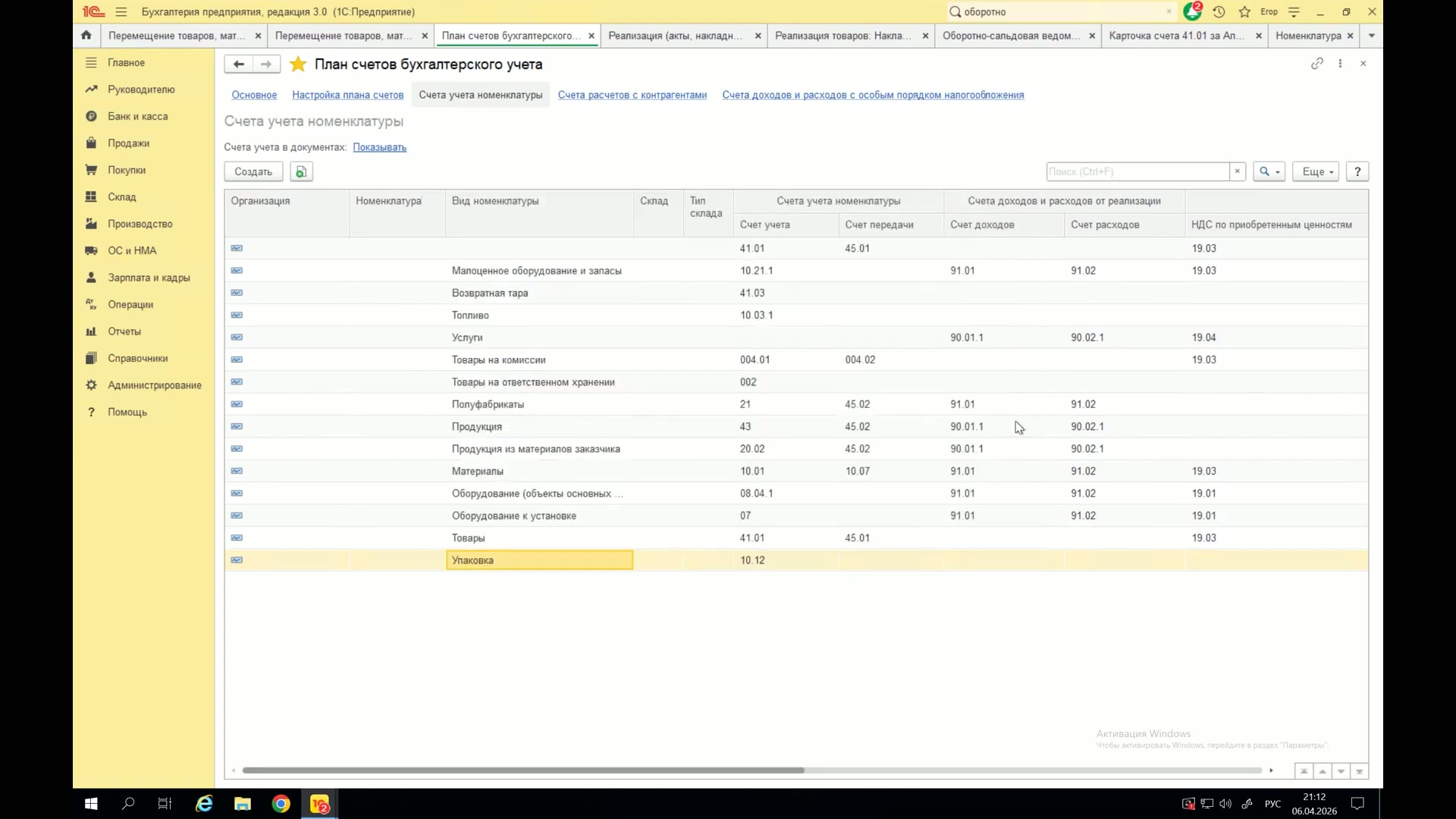Screen dimensions: 1456x819
Task: Open Банк и касса section
Action: (137, 116)
